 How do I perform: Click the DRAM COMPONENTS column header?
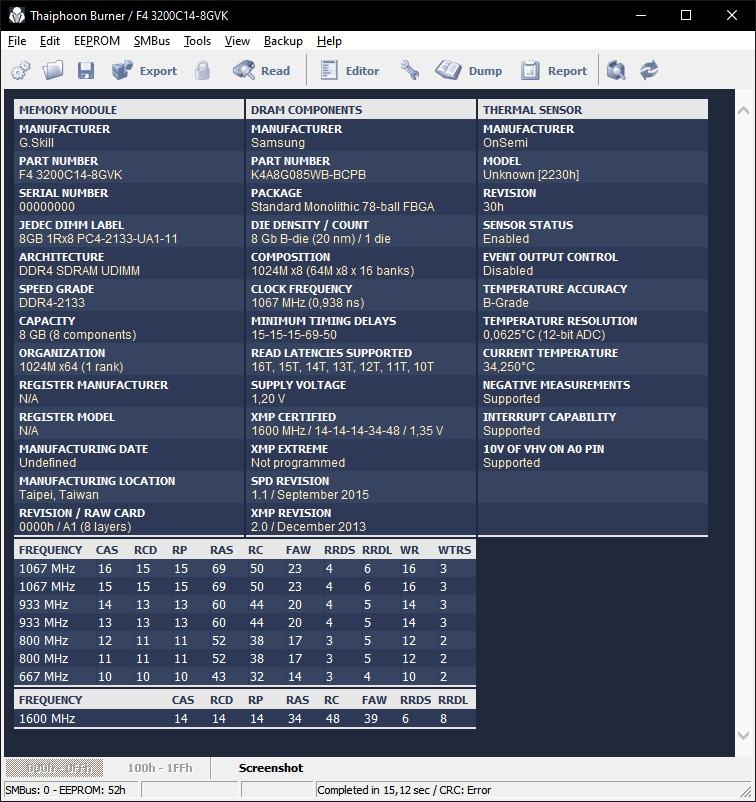361,109
